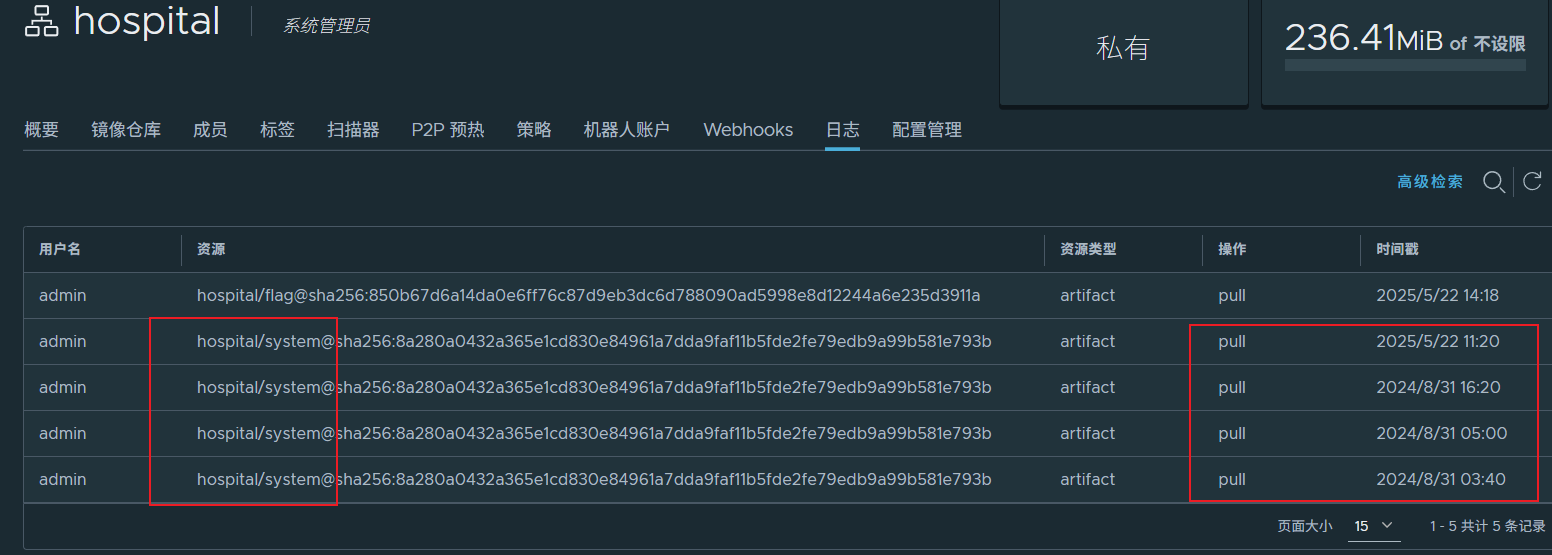
Task: Open the Webhooks tab
Action: pos(748,130)
